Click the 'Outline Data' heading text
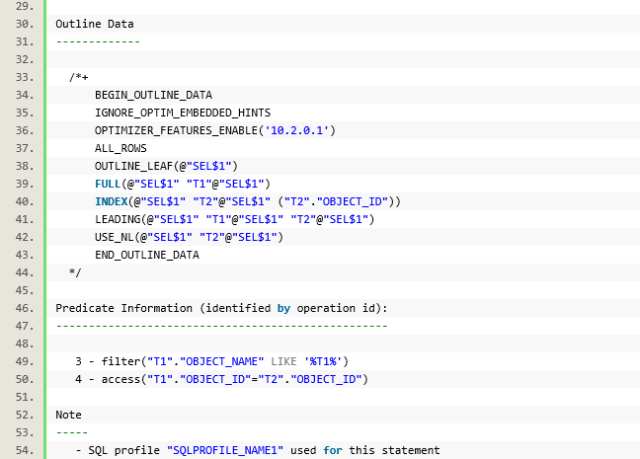Viewport: 640px width, 459px height. (x=94, y=23)
